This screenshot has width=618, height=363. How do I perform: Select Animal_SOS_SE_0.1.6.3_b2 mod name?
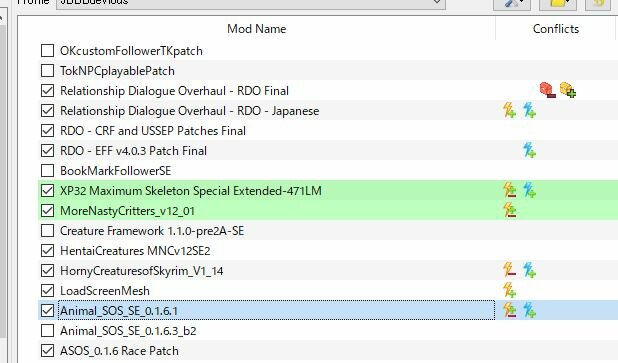click(128, 331)
